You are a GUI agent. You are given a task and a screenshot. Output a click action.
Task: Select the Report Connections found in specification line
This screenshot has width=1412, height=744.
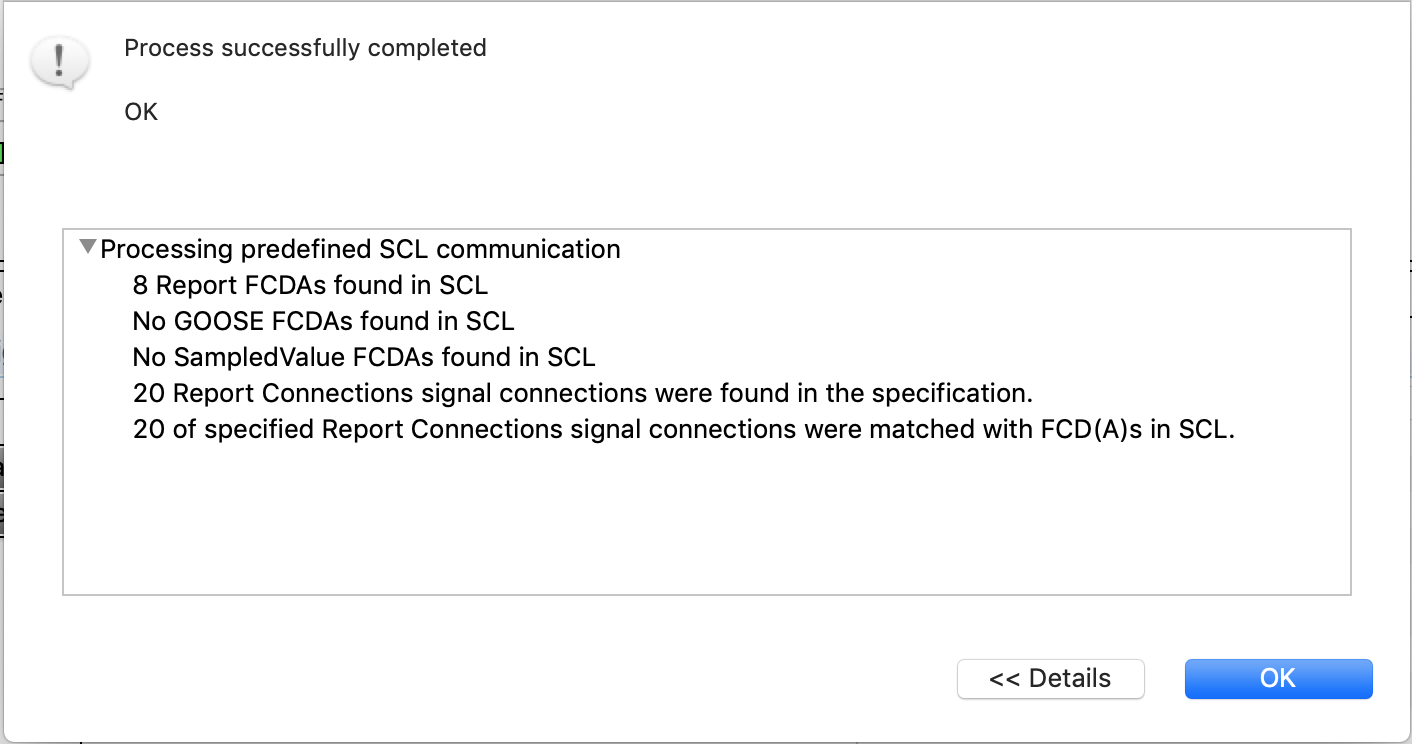[x=582, y=393]
